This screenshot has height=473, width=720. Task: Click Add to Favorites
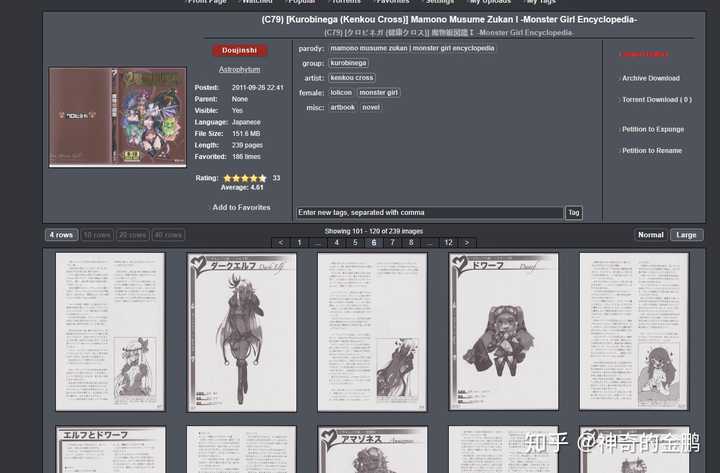coord(241,208)
